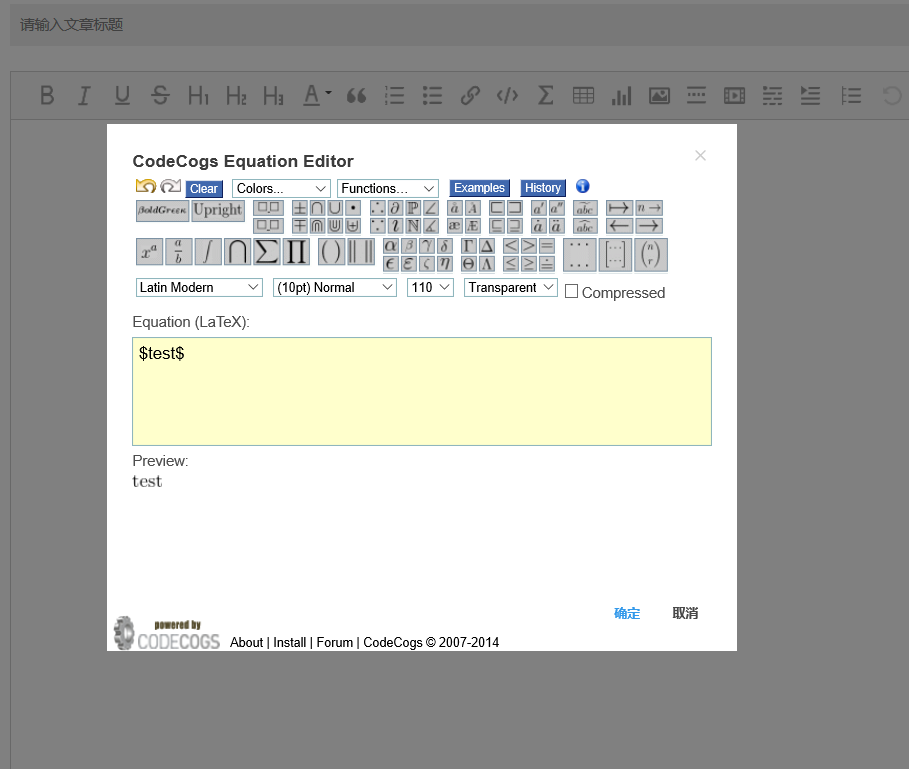This screenshot has width=909, height=769.
Task: Open the Functions dropdown
Action: (x=388, y=188)
